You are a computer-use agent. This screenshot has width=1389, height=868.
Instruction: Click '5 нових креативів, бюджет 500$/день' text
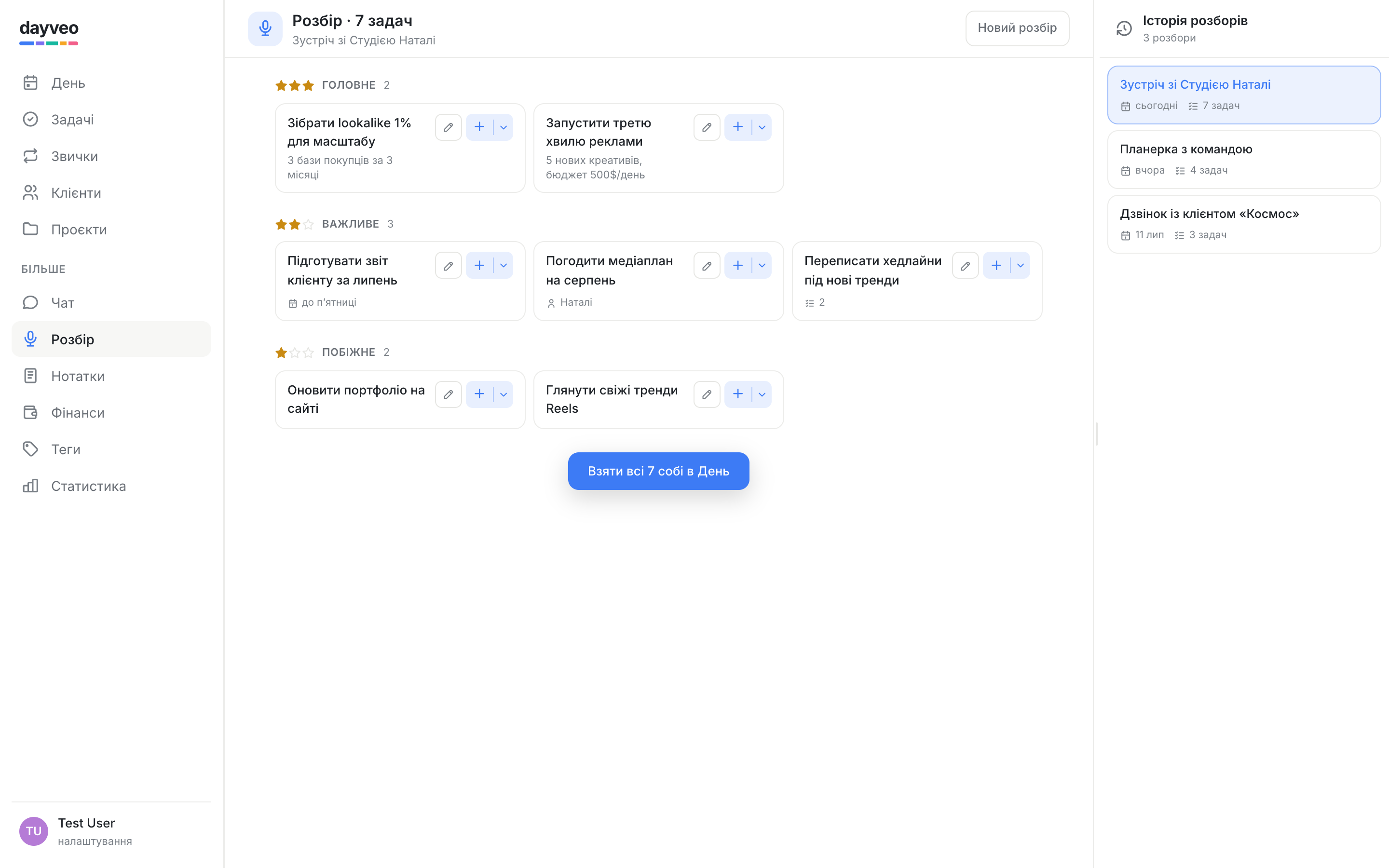click(595, 168)
